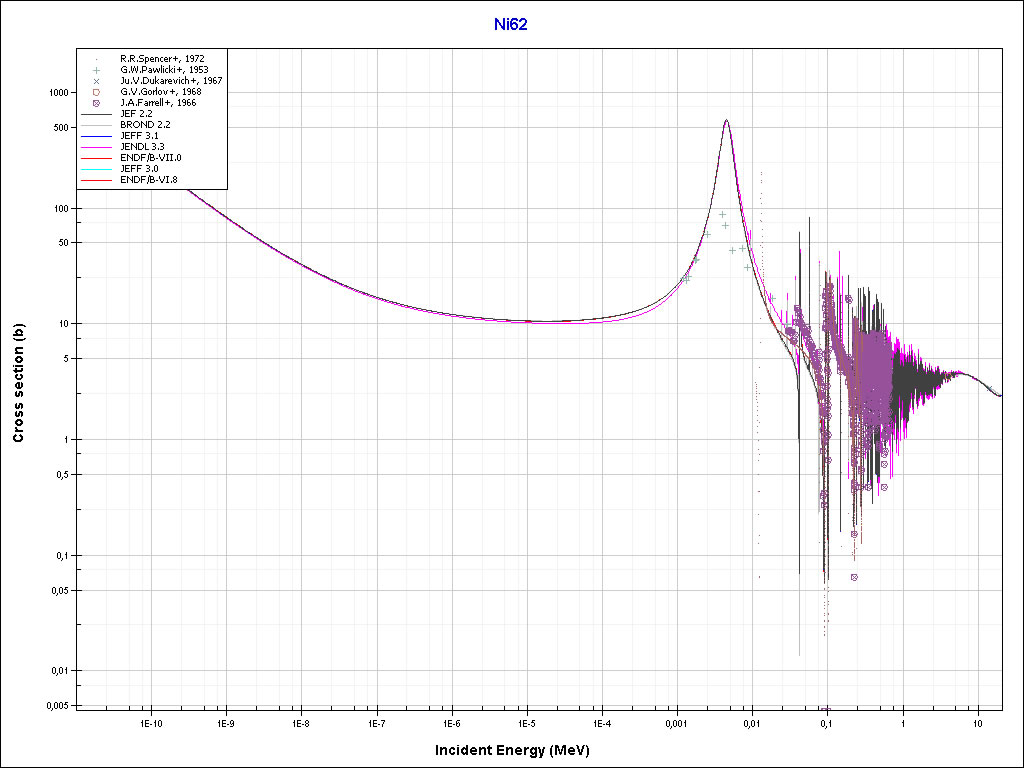Click the G.V.Gorlov legend marker symbol
1024x768 pixels.
coord(97,92)
